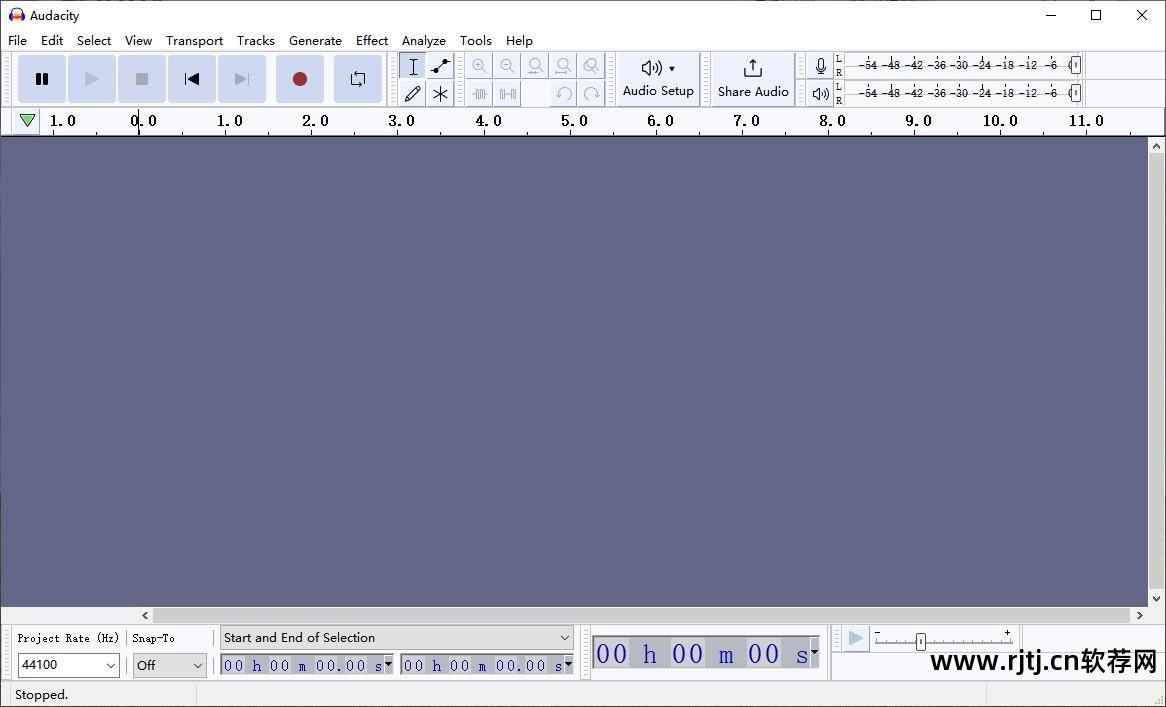Screen dimensions: 1166x707
Task: Click the horizontal scrollbar right arrow
Action: point(1139,616)
